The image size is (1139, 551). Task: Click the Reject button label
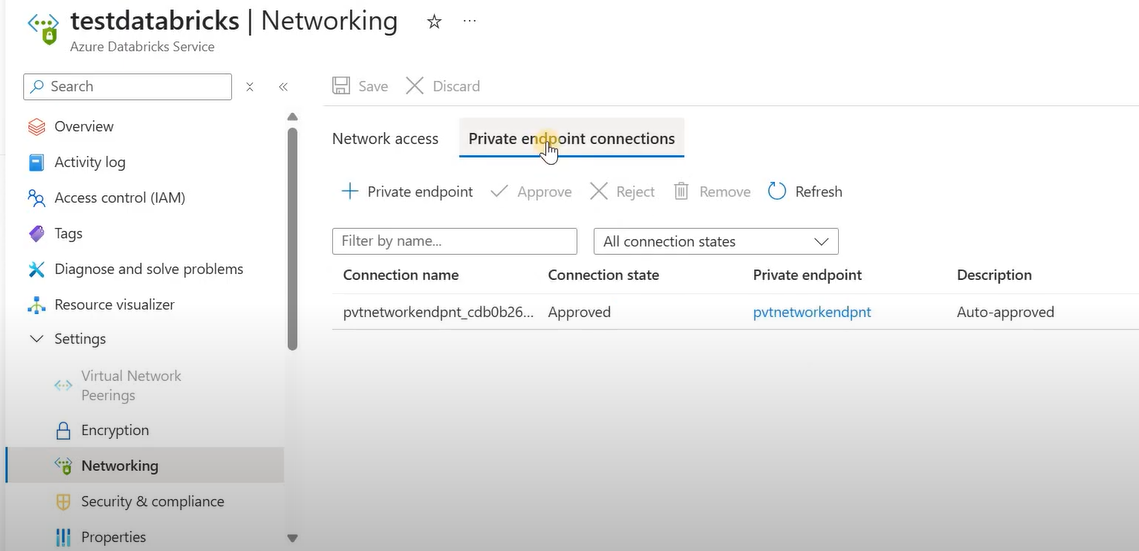click(x=636, y=192)
